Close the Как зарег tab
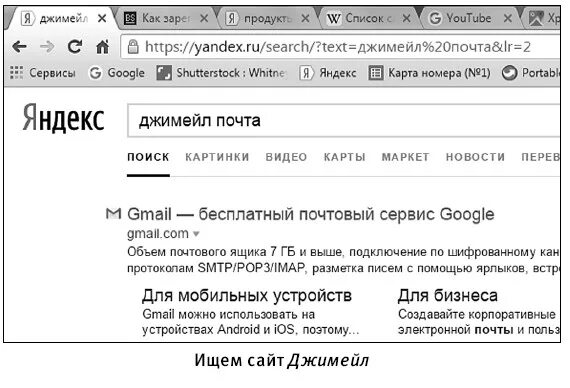 204,18
